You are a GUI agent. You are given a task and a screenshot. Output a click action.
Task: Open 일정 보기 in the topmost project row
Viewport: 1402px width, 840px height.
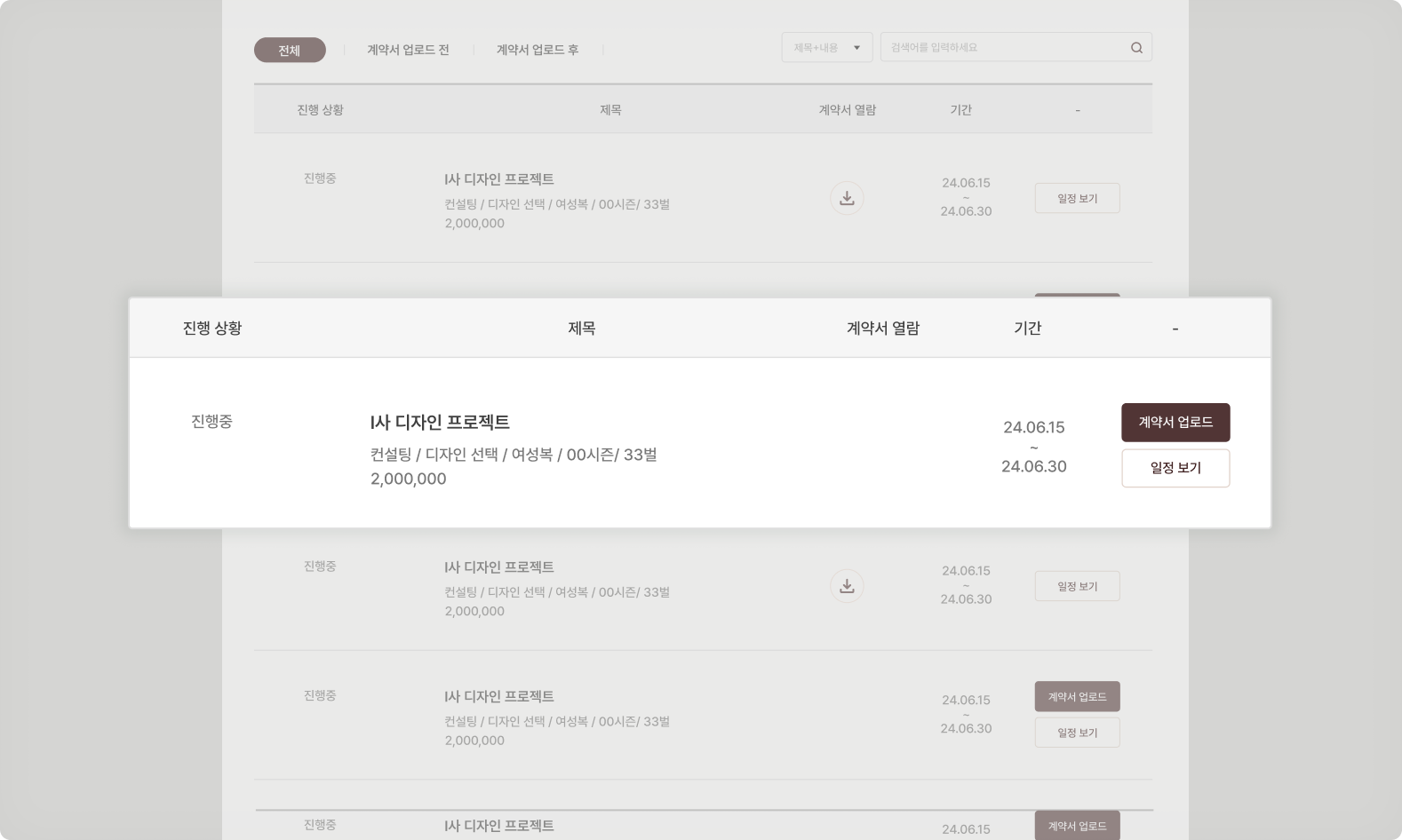point(1077,198)
